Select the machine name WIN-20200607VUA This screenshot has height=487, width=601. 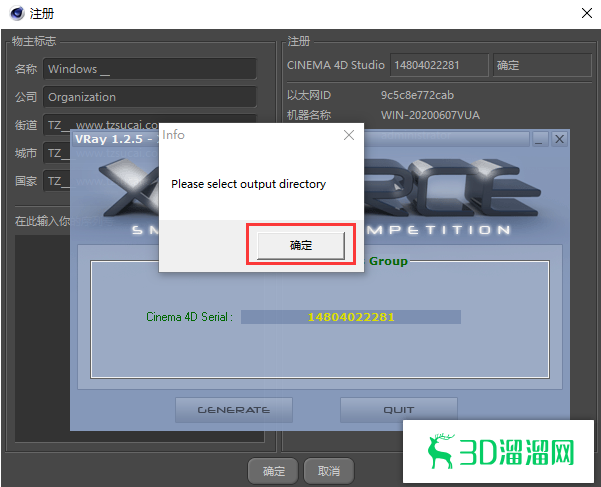pos(430,115)
